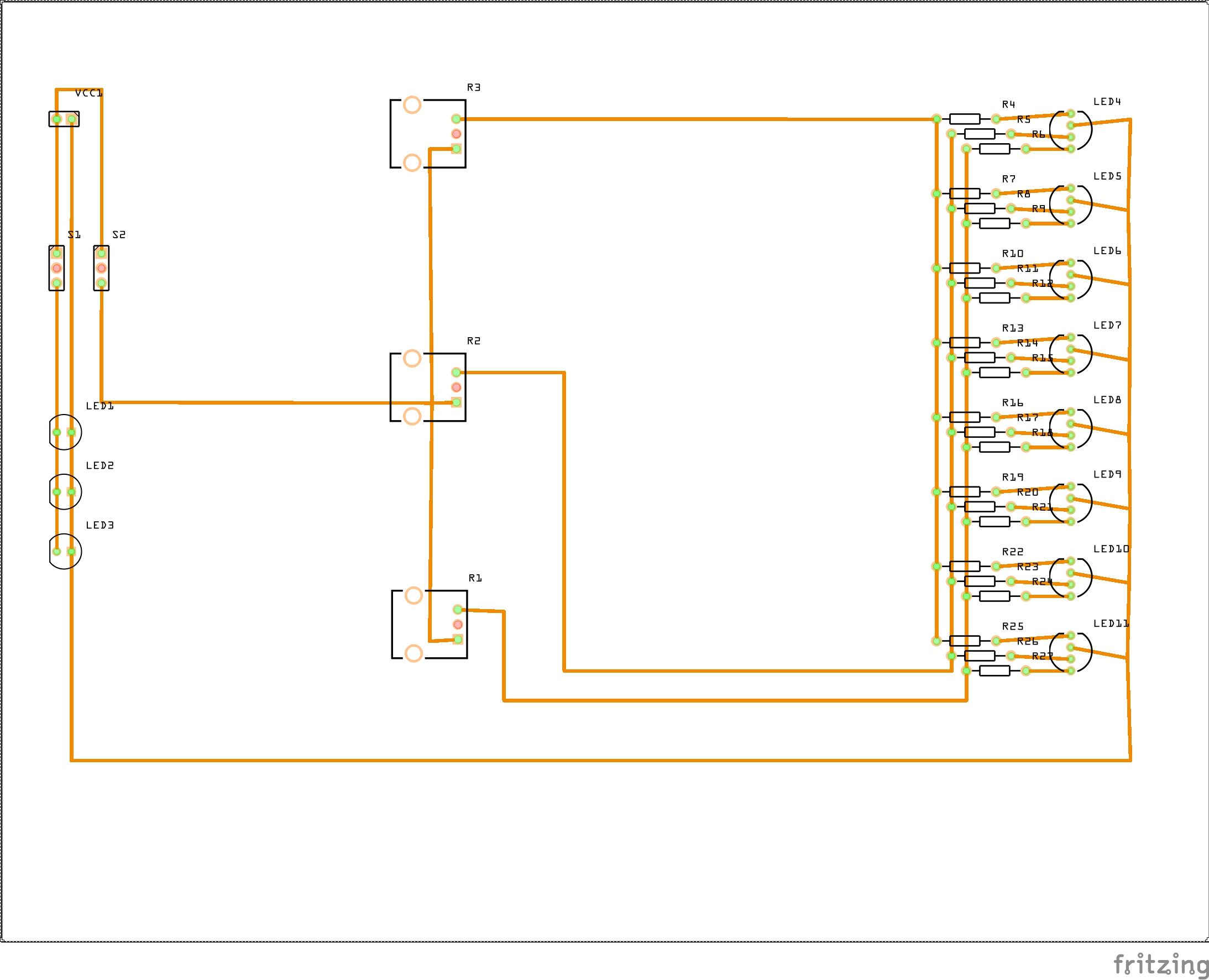This screenshot has width=1209, height=980.
Task: Select the VCC1 power connector
Action: 64,119
